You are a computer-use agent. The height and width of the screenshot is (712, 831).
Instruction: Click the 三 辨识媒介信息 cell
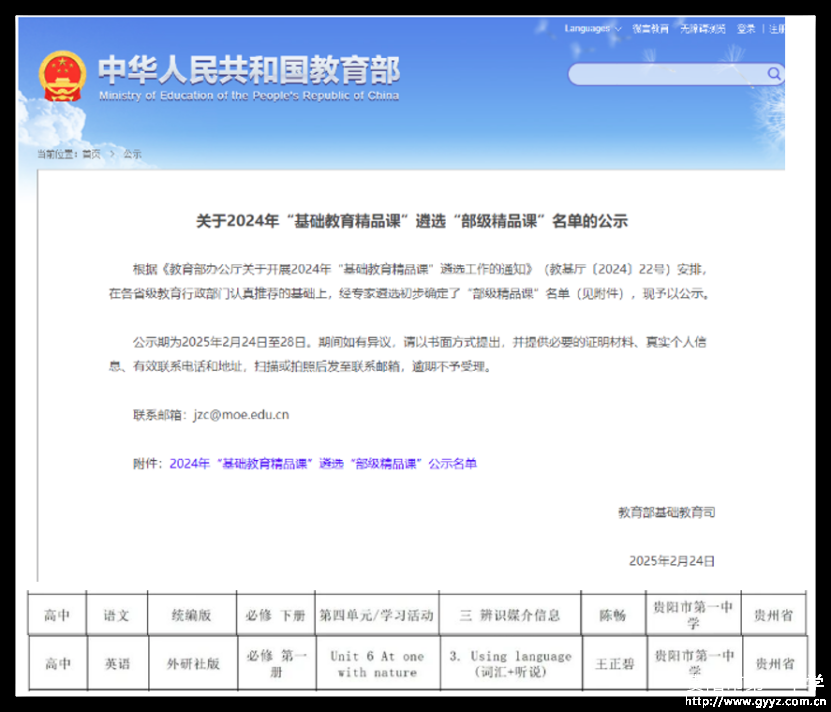point(510,615)
